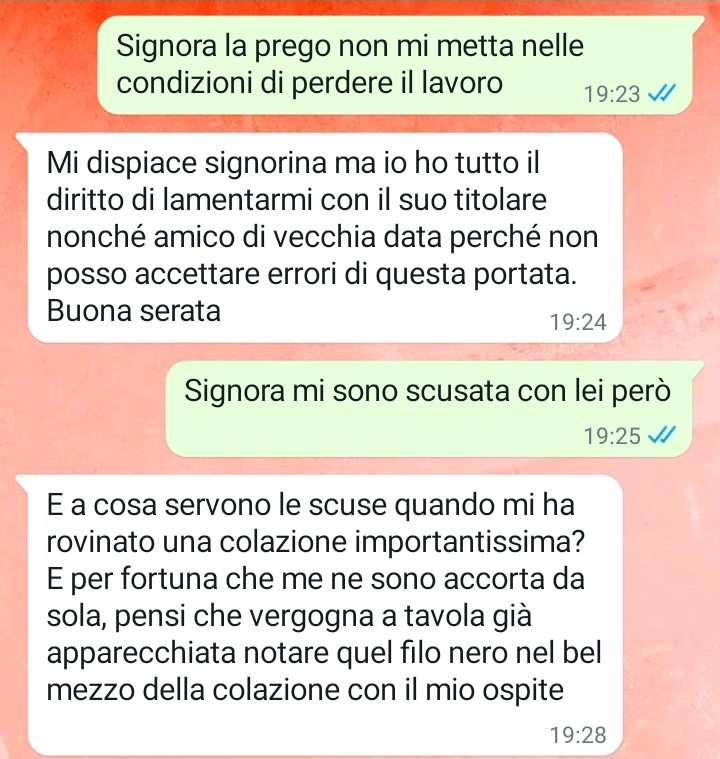Click the tail of the white 'E a cosa servono' bubble
The height and width of the screenshot is (759, 720).
pyautogui.click(x=23, y=482)
